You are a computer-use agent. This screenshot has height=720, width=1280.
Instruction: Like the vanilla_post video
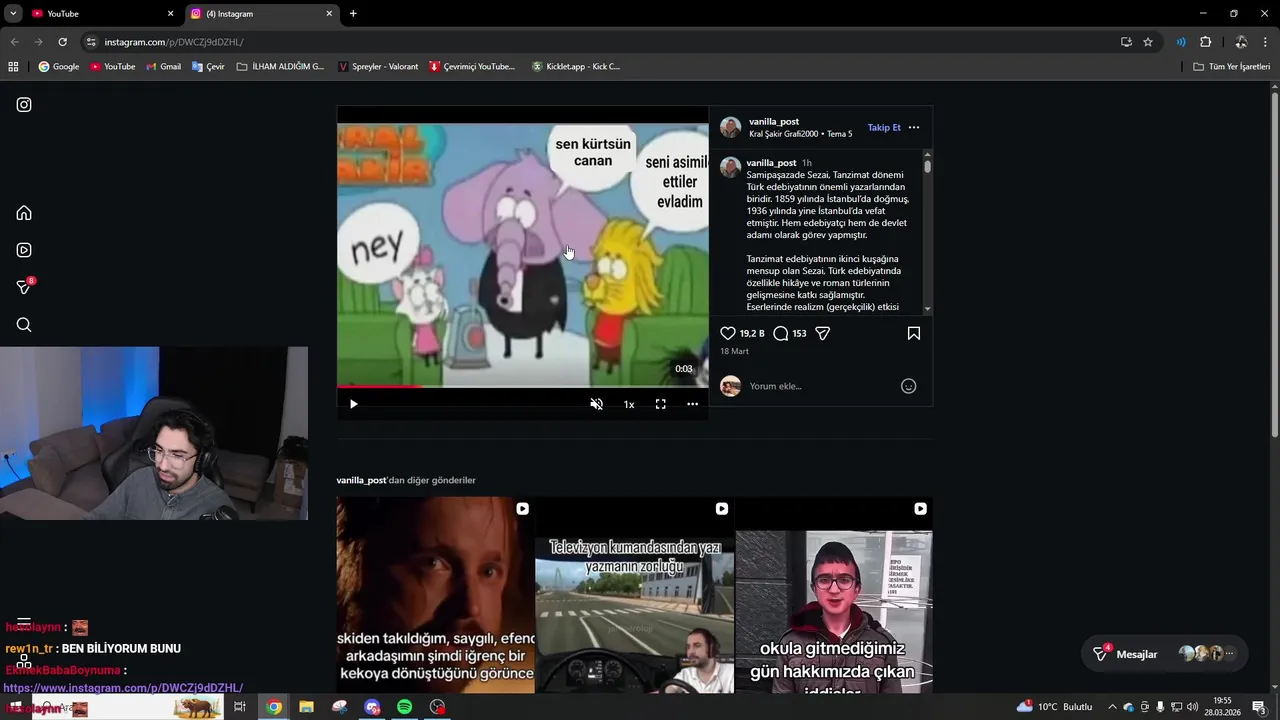pyautogui.click(x=728, y=333)
